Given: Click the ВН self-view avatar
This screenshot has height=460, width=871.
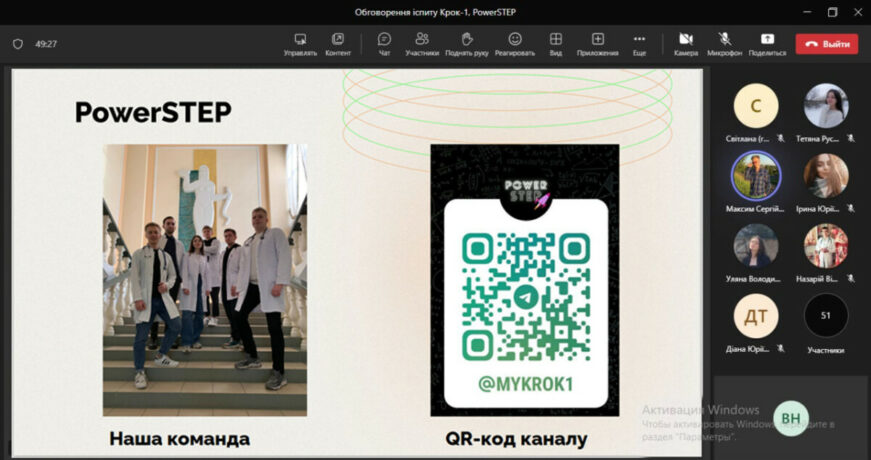Looking at the screenshot, I should (x=790, y=418).
